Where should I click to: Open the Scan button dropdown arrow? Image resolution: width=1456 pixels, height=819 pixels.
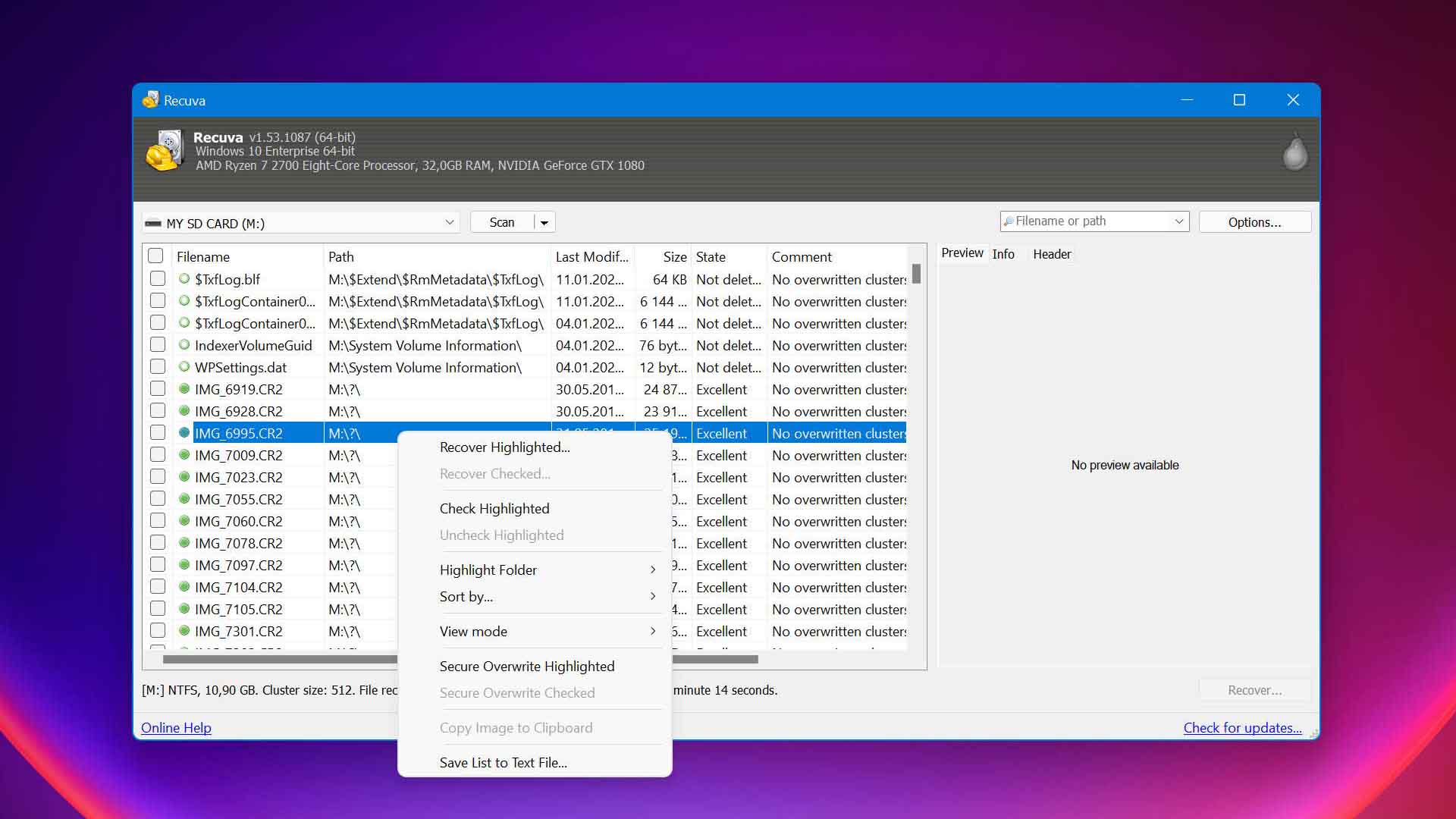tap(544, 222)
